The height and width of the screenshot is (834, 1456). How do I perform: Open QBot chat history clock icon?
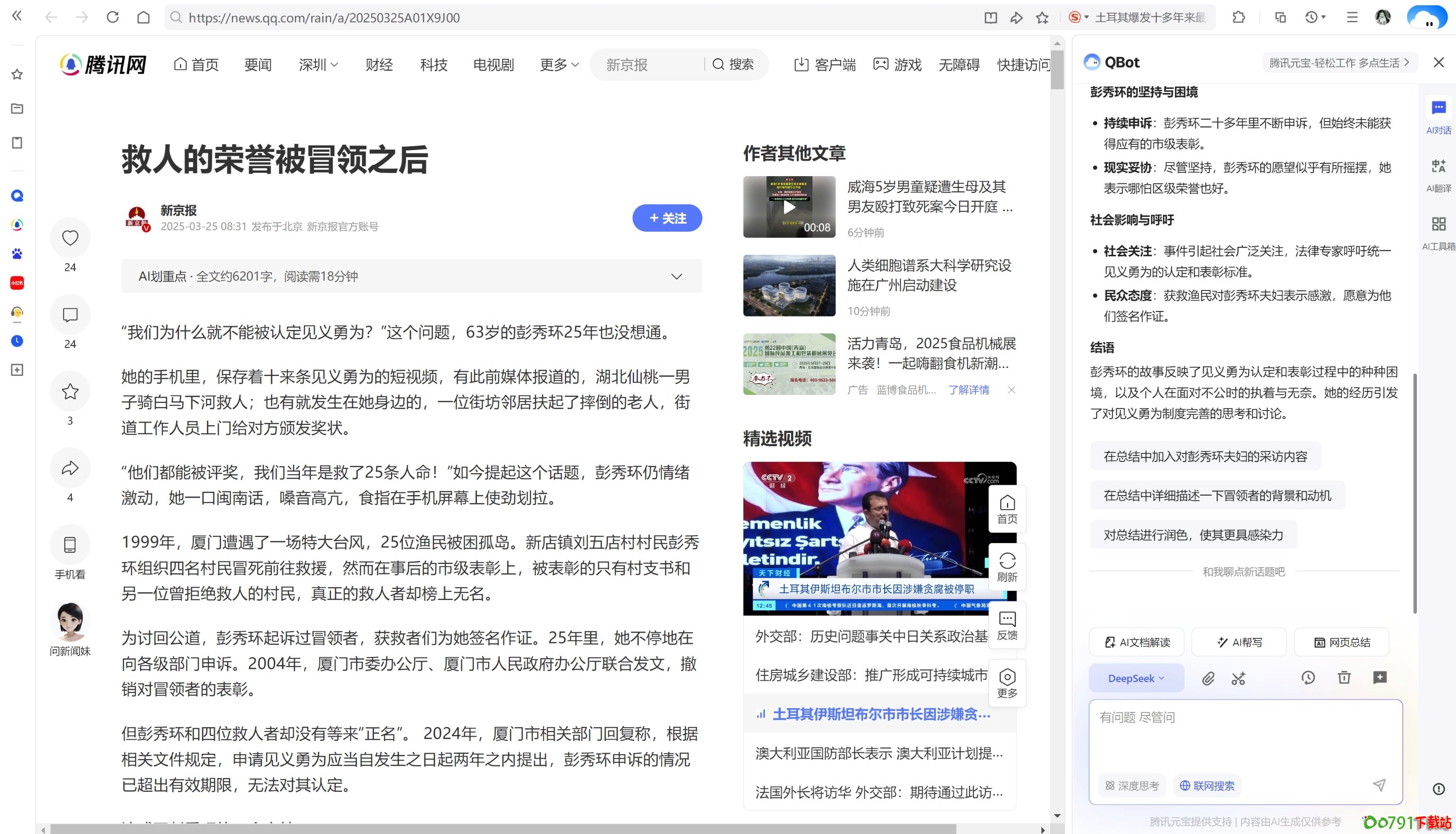[x=1308, y=678]
